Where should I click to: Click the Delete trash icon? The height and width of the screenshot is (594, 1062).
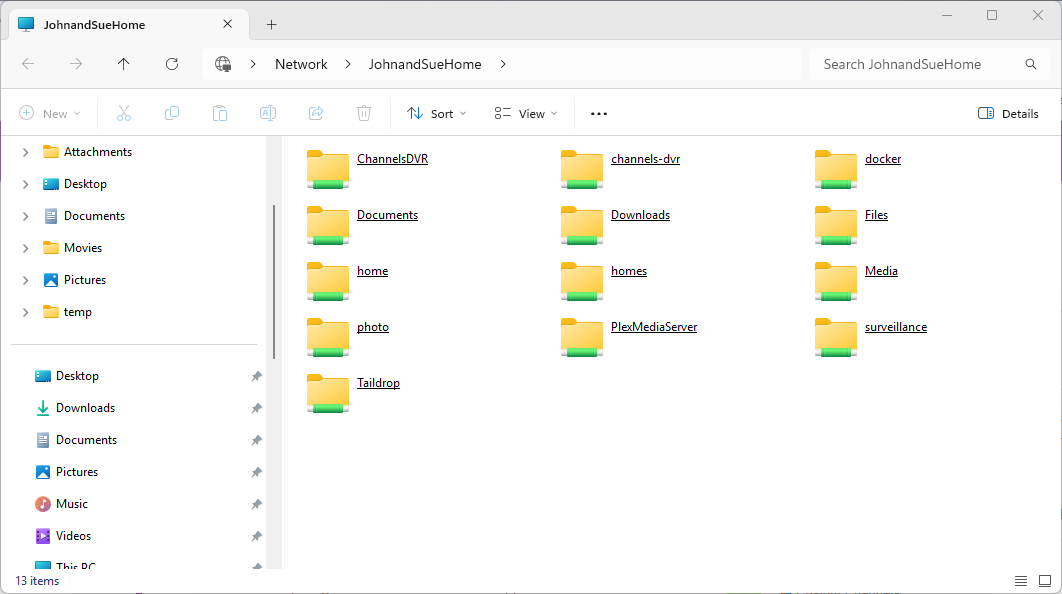click(x=364, y=113)
